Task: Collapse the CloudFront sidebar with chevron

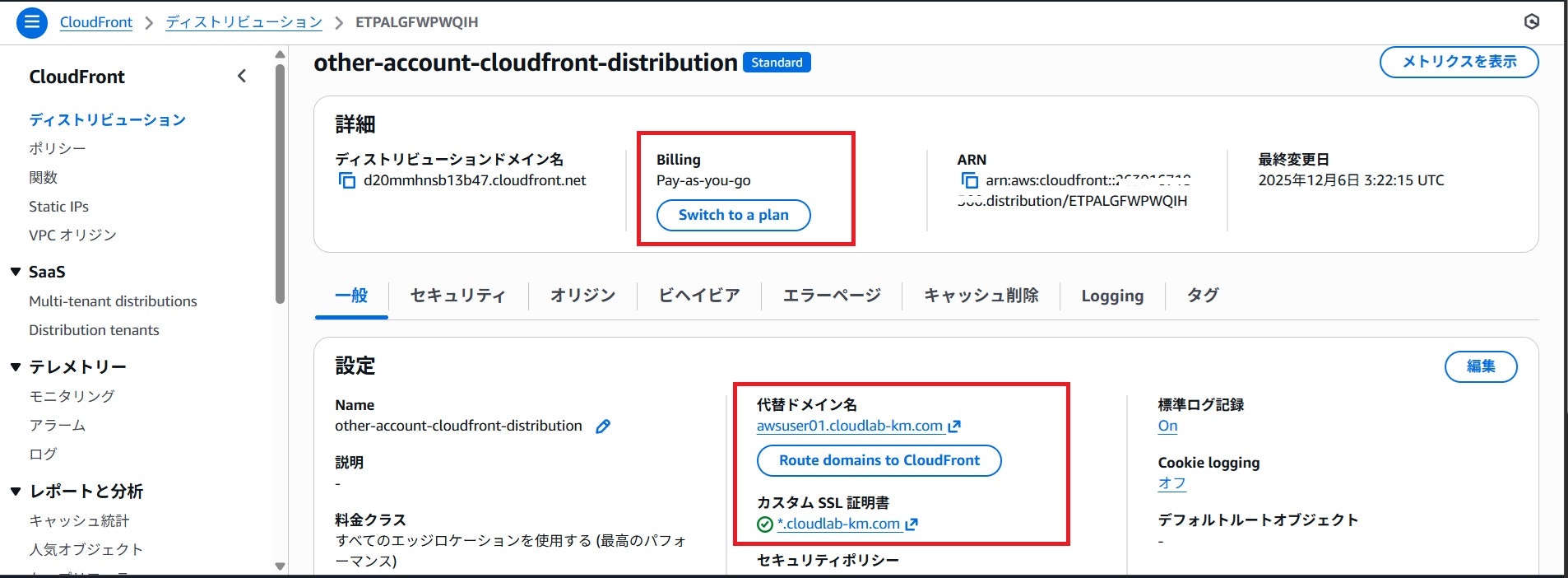Action: [242, 77]
